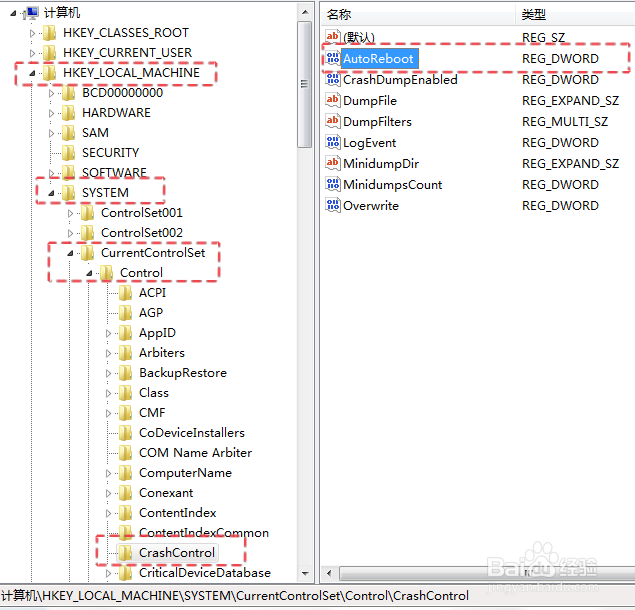Click the AGP folder icon
This screenshot has height=610, width=635.
point(126,313)
